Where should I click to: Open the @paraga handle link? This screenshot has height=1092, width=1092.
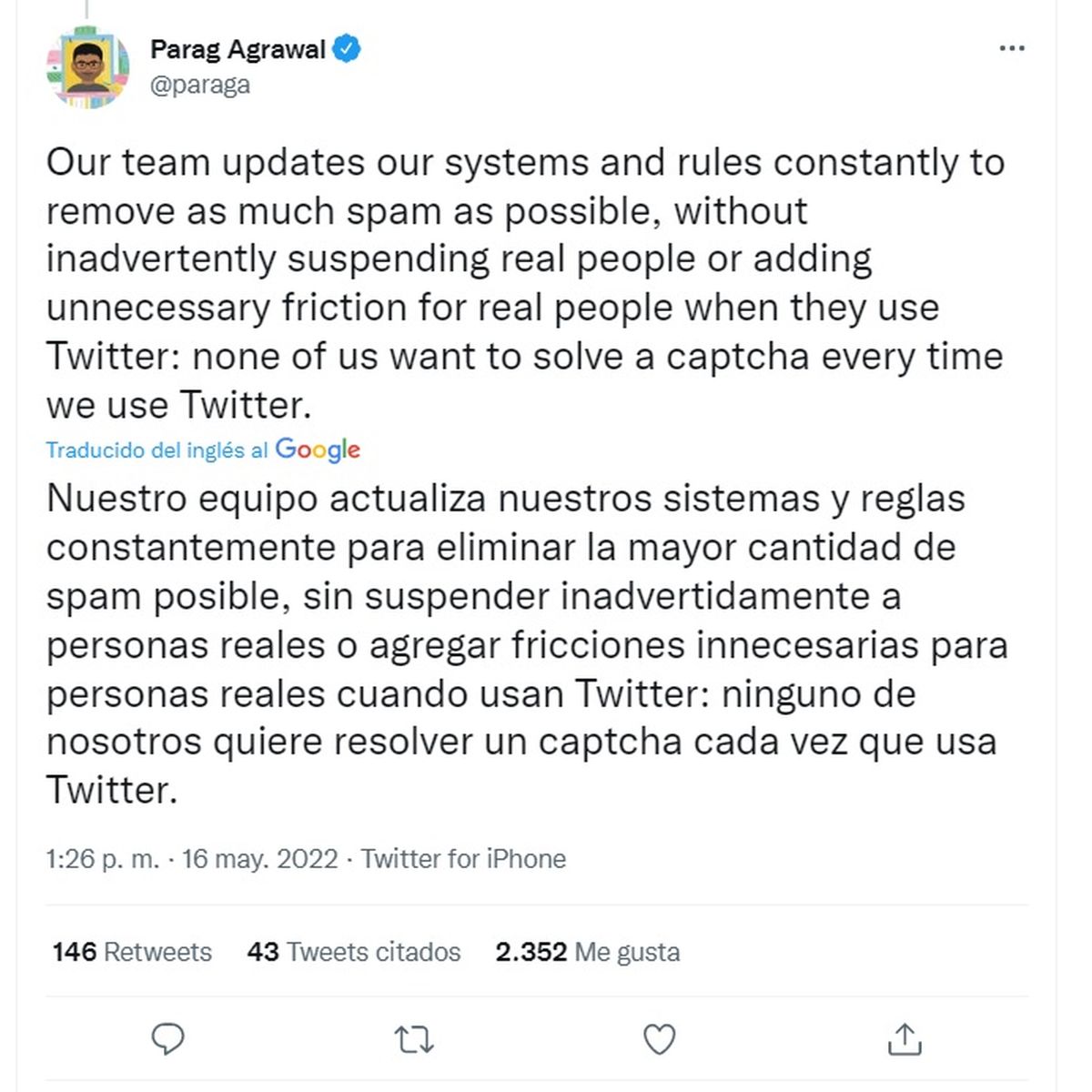(200, 85)
